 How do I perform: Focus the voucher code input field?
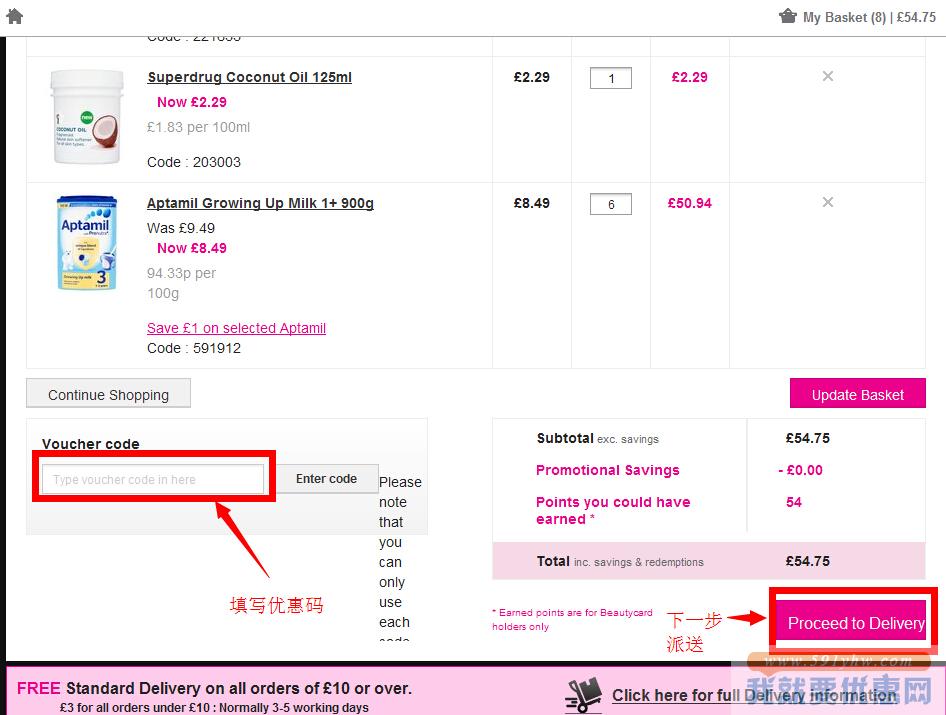pos(153,479)
